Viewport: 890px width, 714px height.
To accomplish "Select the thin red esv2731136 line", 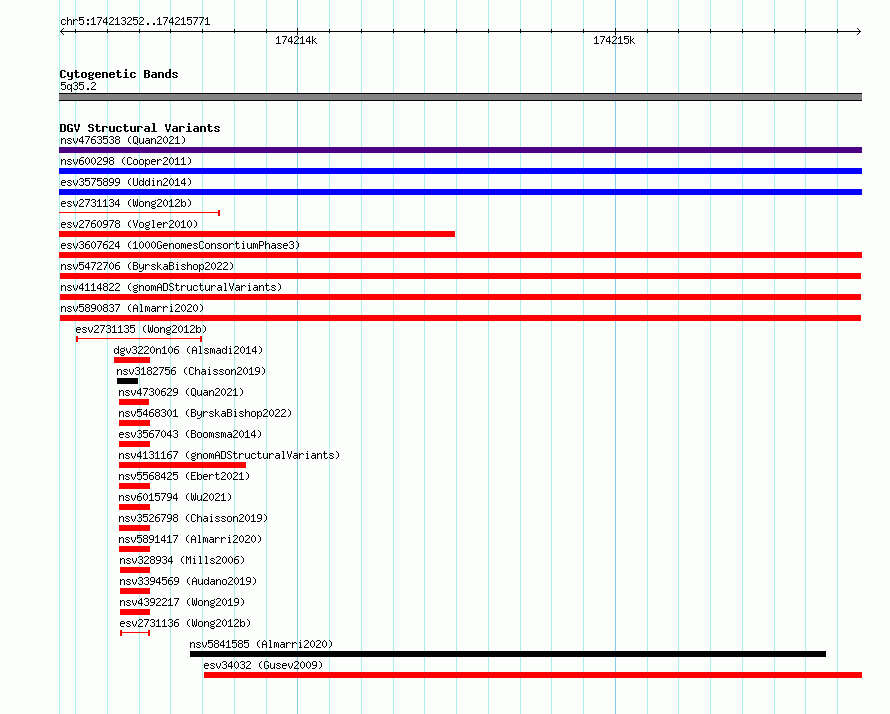I will click(x=135, y=633).
